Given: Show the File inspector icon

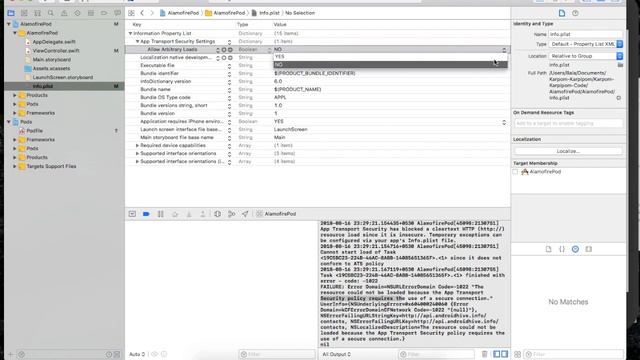Looking at the screenshot, I should (x=562, y=13).
